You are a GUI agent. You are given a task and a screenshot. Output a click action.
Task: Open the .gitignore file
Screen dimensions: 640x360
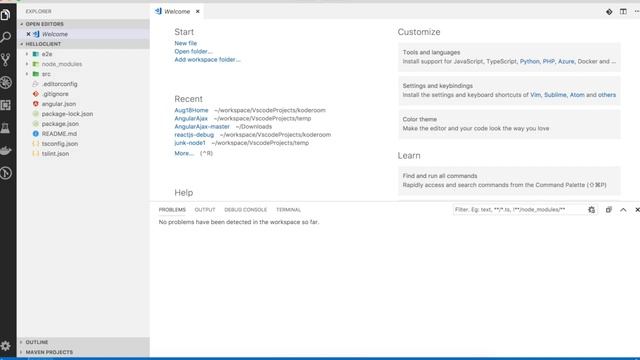(55, 94)
